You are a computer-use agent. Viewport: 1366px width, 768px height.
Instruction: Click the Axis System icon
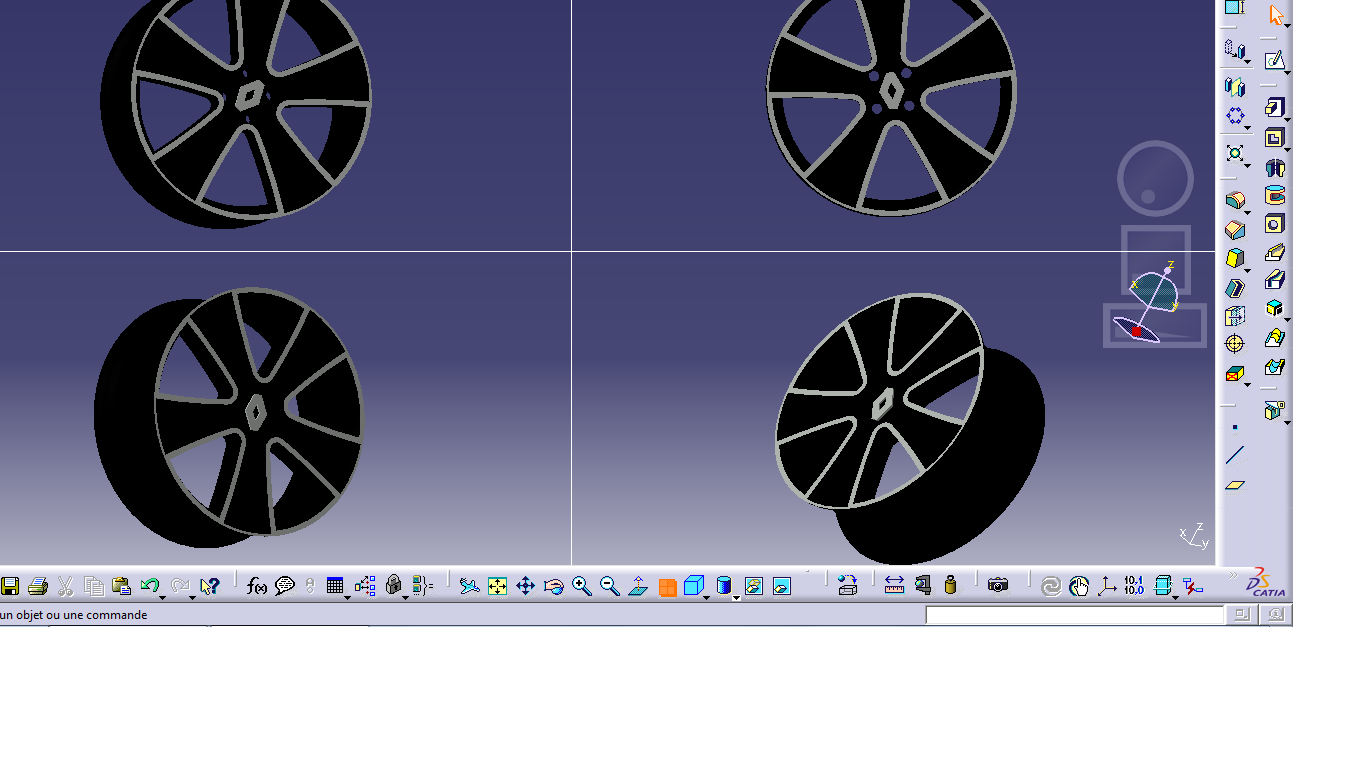1106,586
